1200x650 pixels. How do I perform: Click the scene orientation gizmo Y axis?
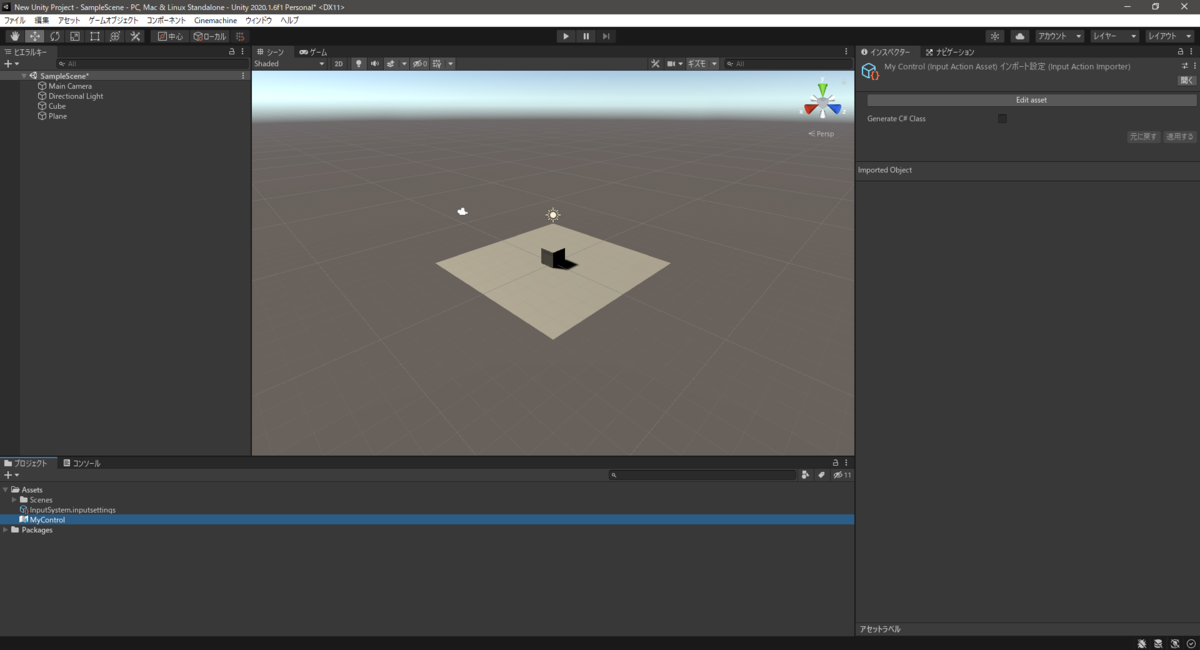pos(822,90)
